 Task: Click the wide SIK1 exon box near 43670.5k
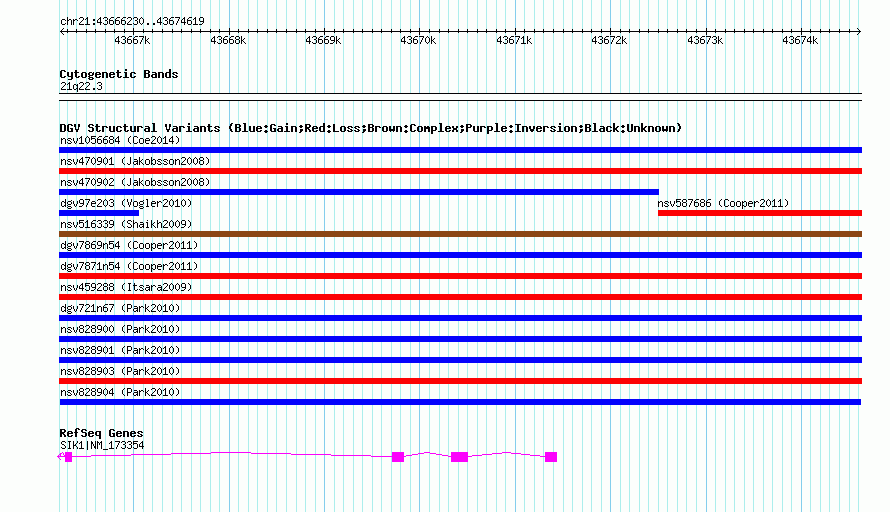click(460, 457)
